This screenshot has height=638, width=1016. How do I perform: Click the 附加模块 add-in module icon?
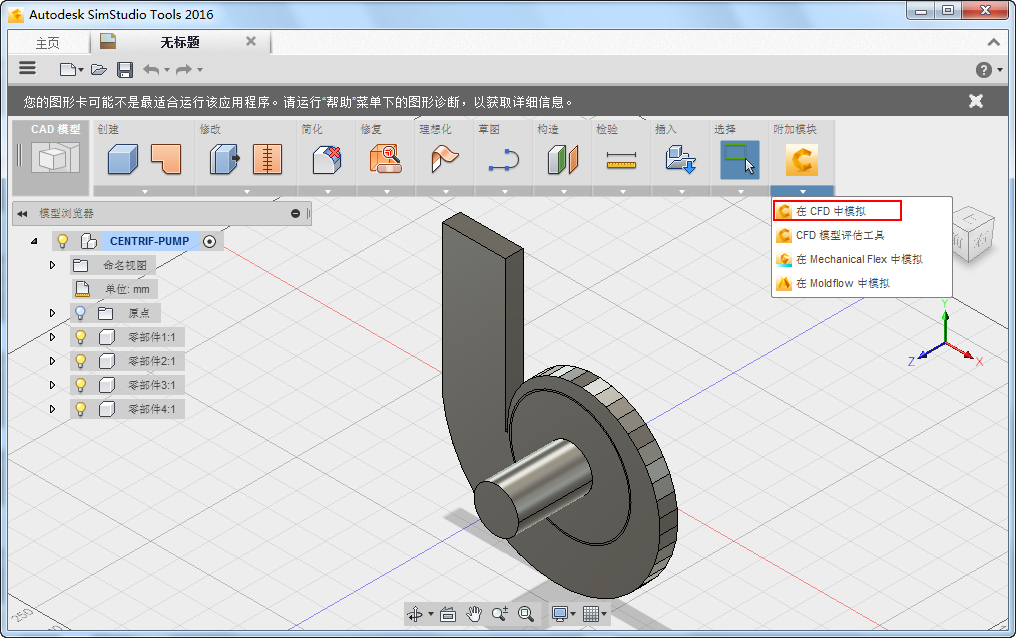(802, 160)
